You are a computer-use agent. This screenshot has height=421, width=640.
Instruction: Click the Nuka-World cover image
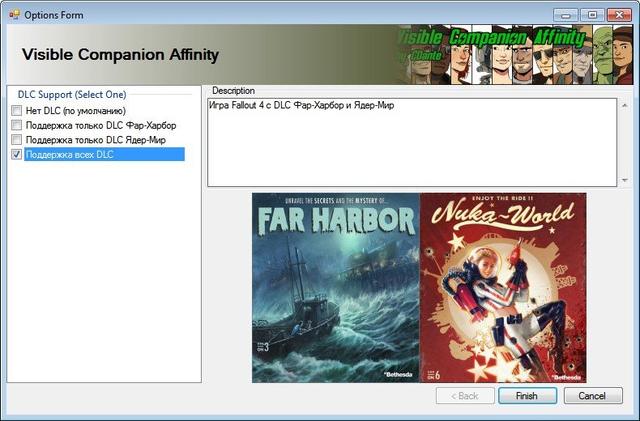coord(503,288)
